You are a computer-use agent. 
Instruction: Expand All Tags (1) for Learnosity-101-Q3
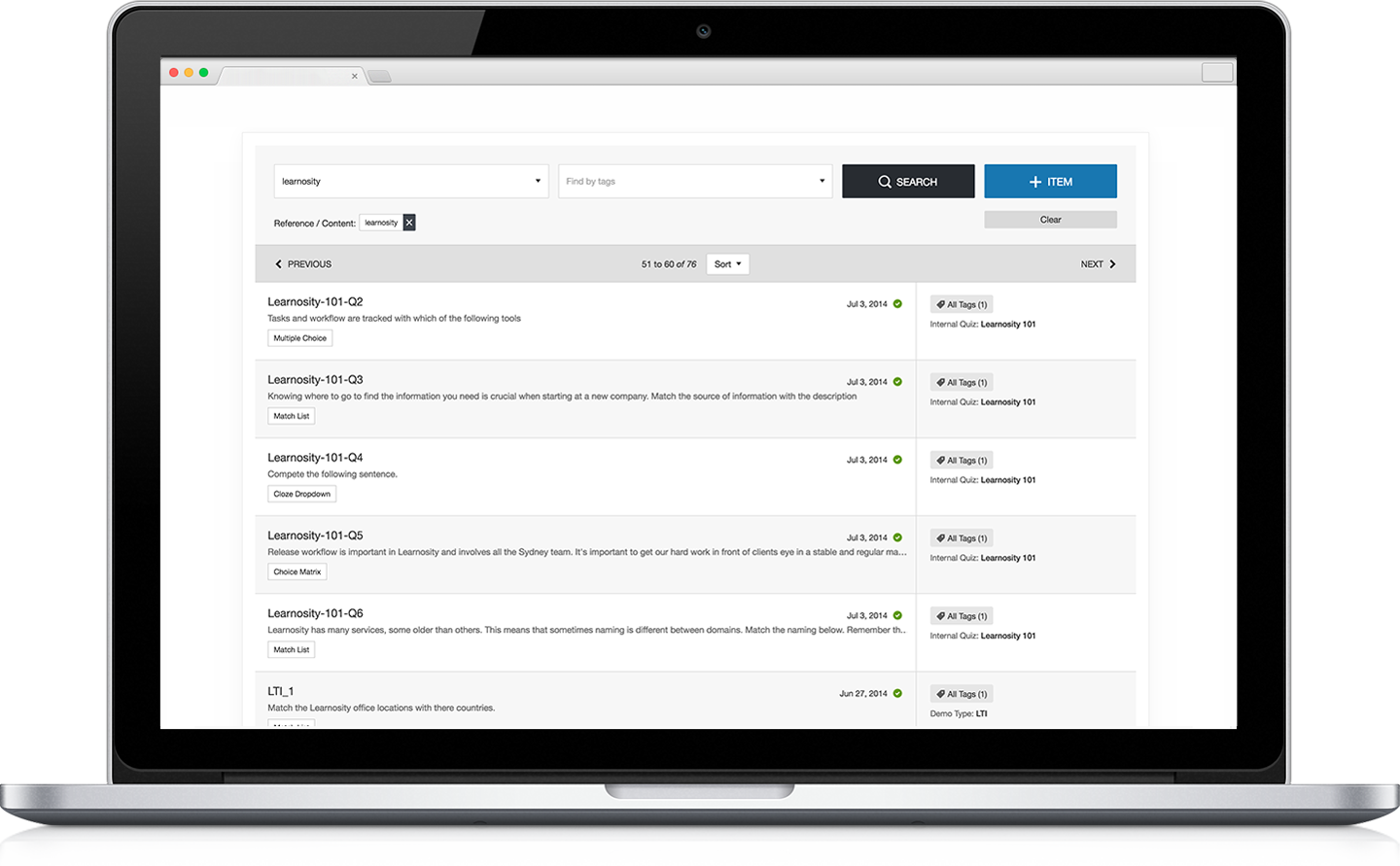click(962, 382)
